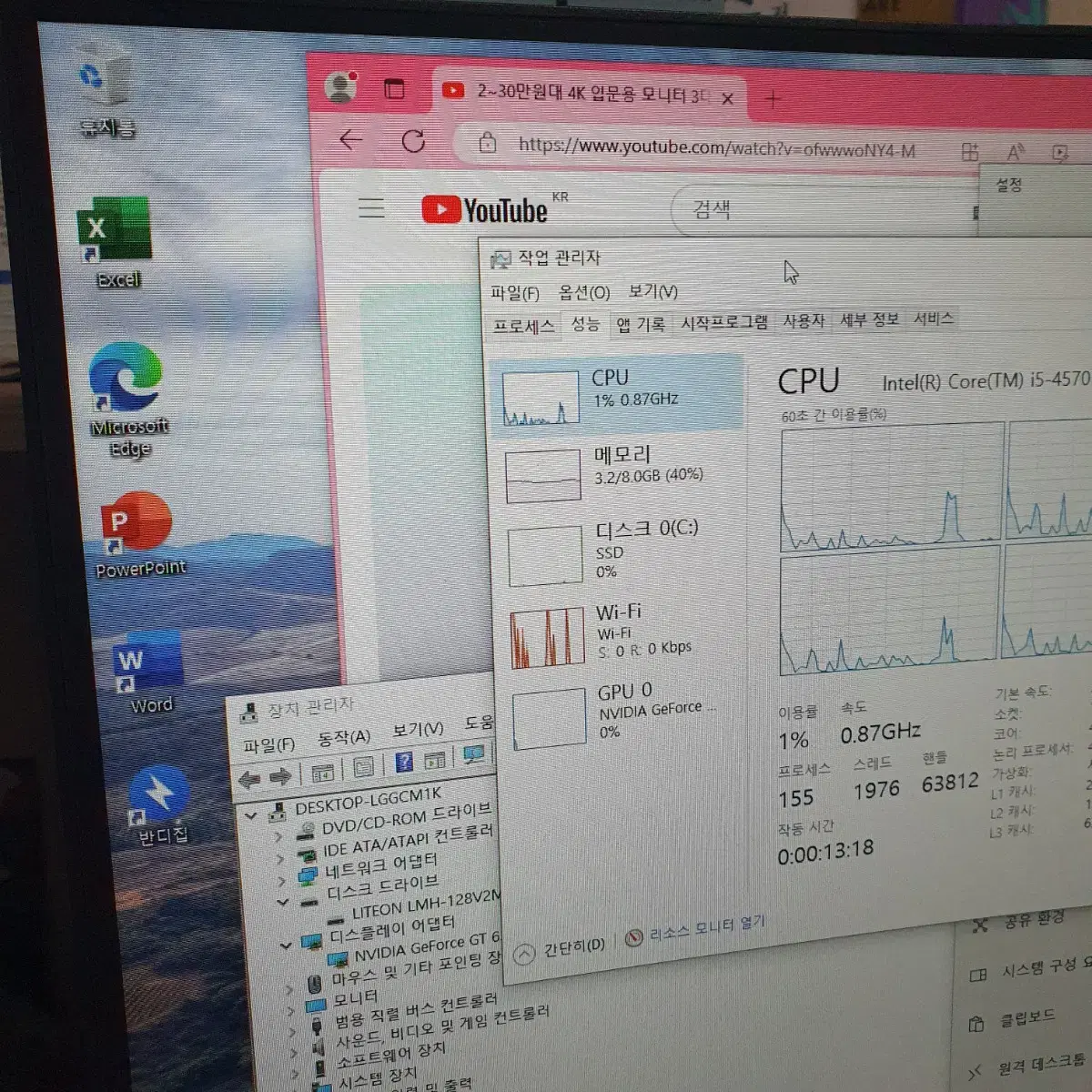Screen dimensions: 1092x1092
Task: Select the CPU performance thumbnail
Action: tap(616, 393)
